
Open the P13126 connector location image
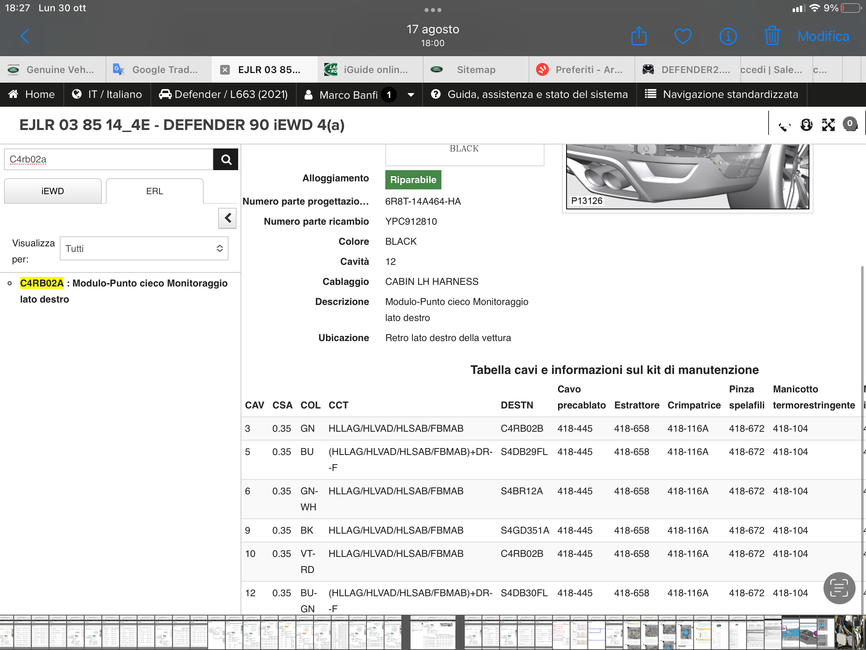pyautogui.click(x=688, y=177)
